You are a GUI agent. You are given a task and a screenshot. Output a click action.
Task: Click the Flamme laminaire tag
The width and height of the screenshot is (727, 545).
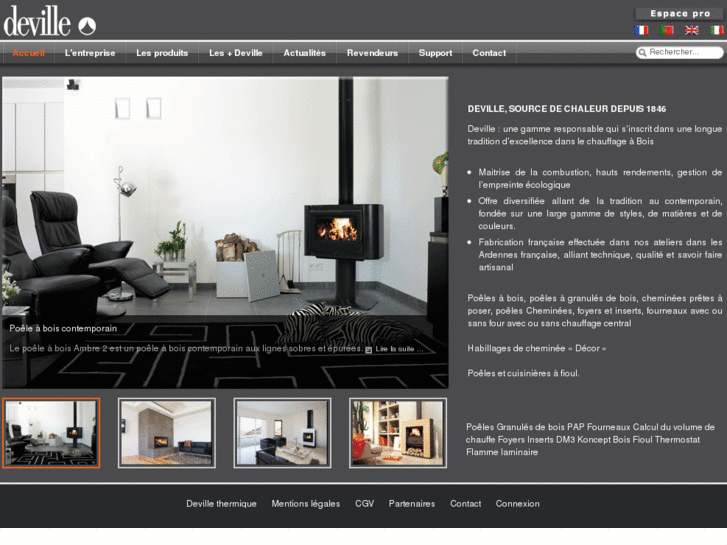tap(502, 452)
